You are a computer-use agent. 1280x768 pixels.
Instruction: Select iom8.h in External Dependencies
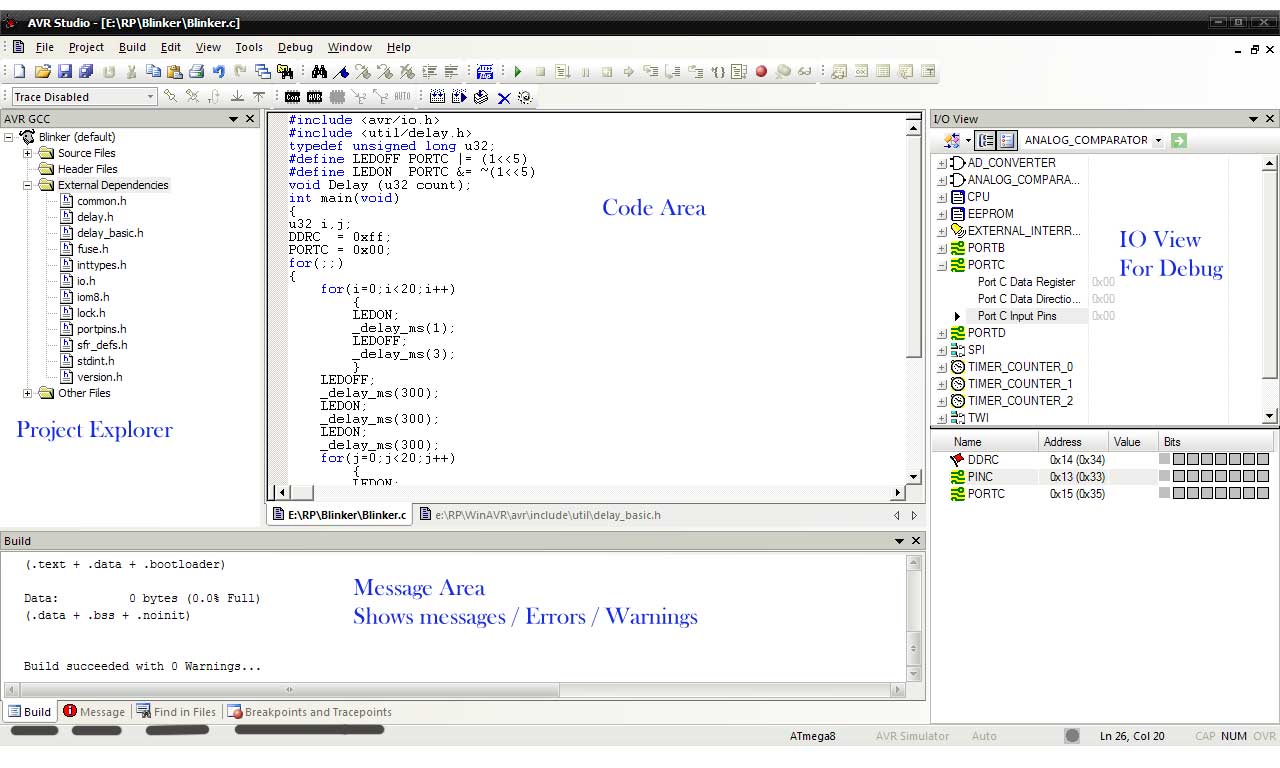pos(93,297)
